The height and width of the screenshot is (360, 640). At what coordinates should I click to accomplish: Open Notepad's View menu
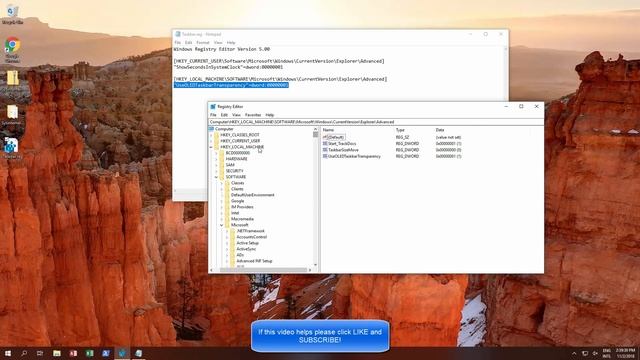218,42
